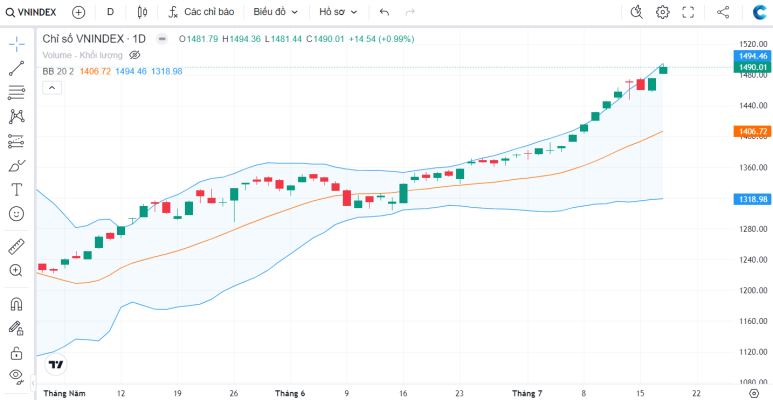Redo the chart action
This screenshot has width=773, height=400.
pos(410,12)
